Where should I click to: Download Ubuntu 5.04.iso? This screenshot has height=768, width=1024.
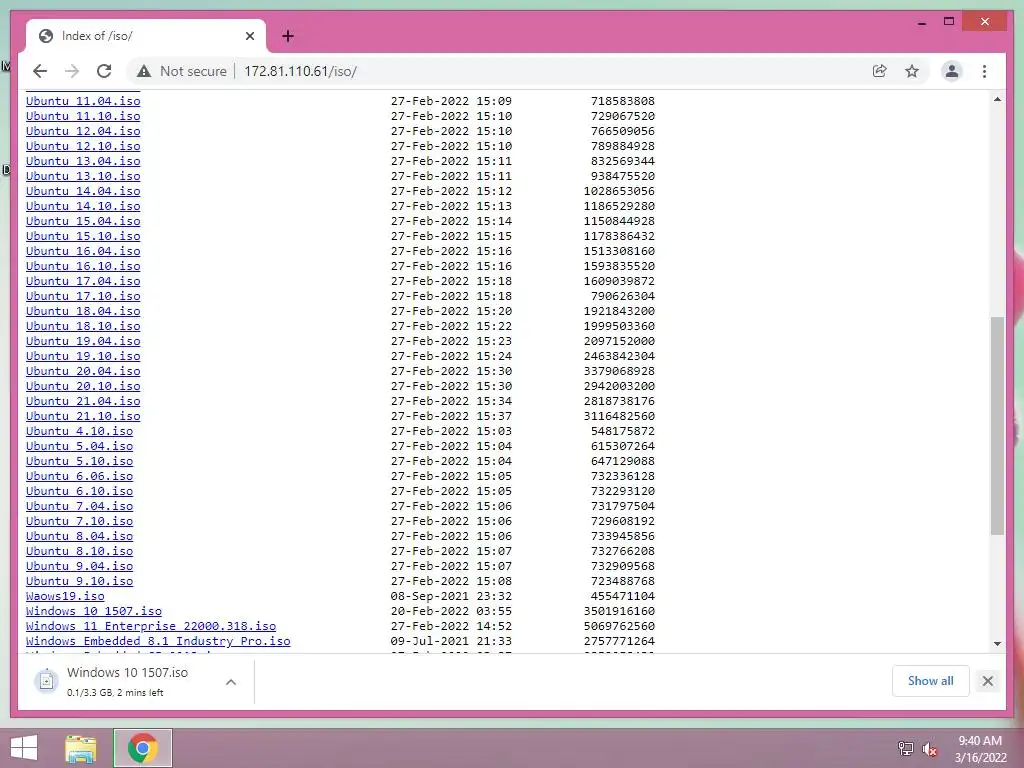80,447
